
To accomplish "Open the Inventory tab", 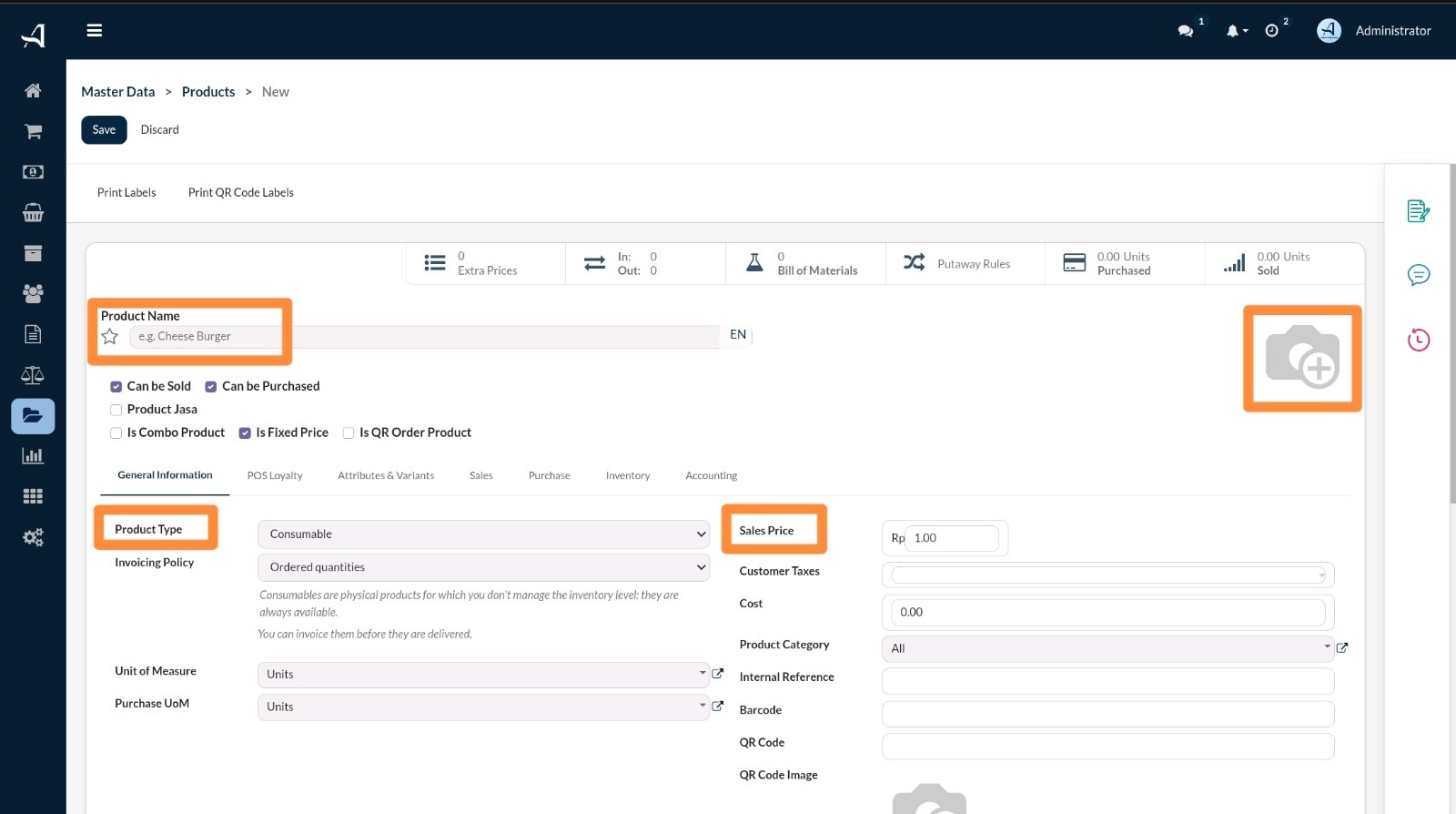I will (x=628, y=475).
